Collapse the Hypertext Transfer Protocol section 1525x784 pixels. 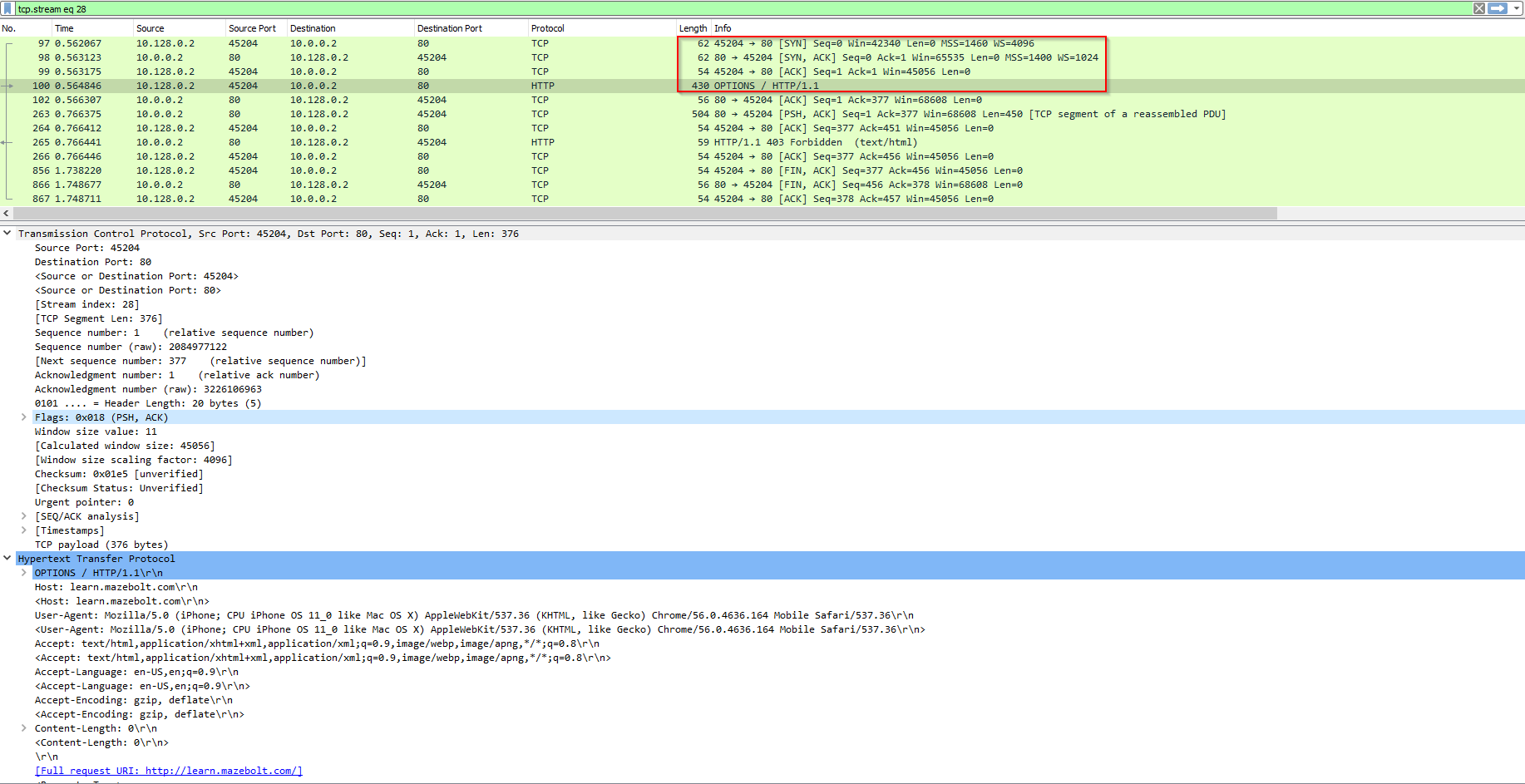[x=7, y=558]
